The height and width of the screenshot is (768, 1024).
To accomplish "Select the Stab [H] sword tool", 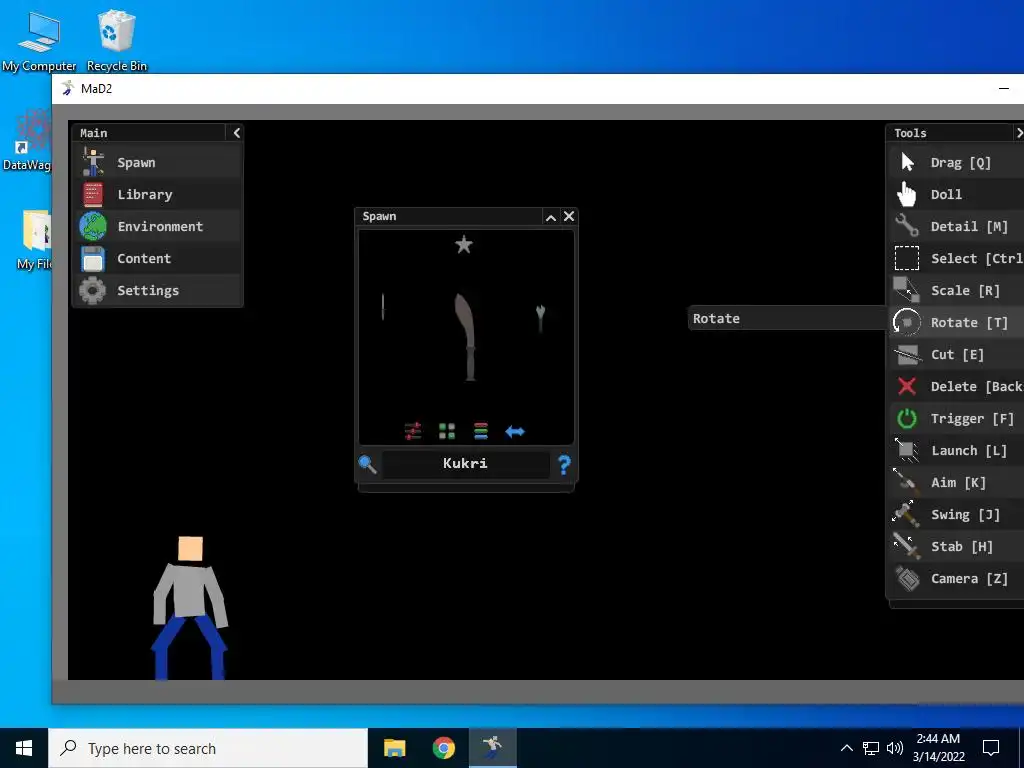I will 957,546.
